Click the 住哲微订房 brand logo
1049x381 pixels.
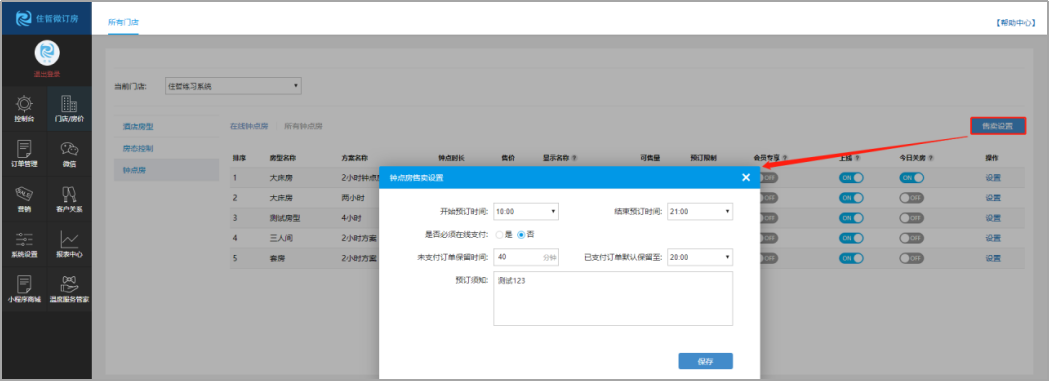pyautogui.click(x=46, y=18)
